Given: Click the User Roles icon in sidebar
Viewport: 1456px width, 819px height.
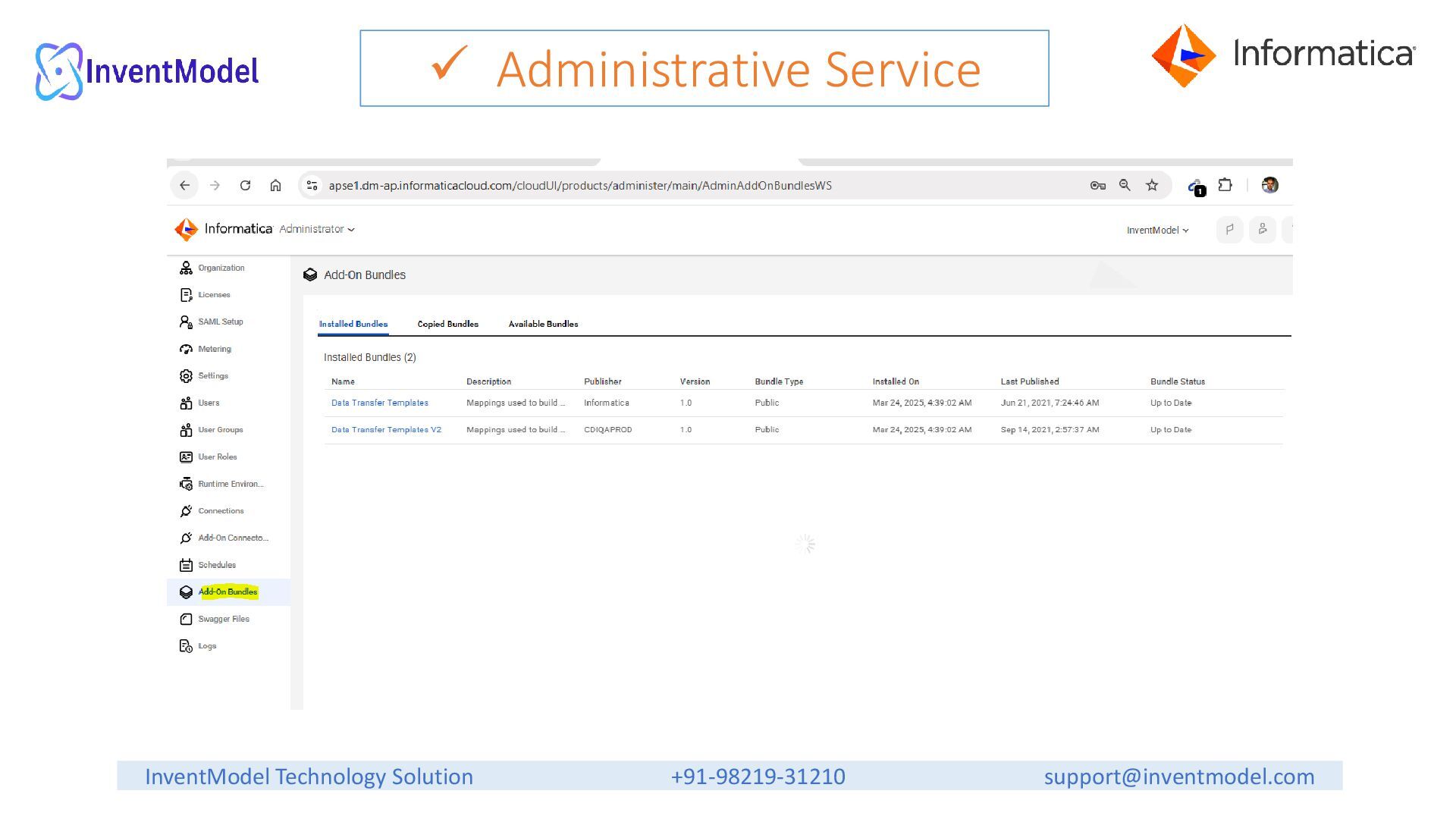Looking at the screenshot, I should pos(186,457).
